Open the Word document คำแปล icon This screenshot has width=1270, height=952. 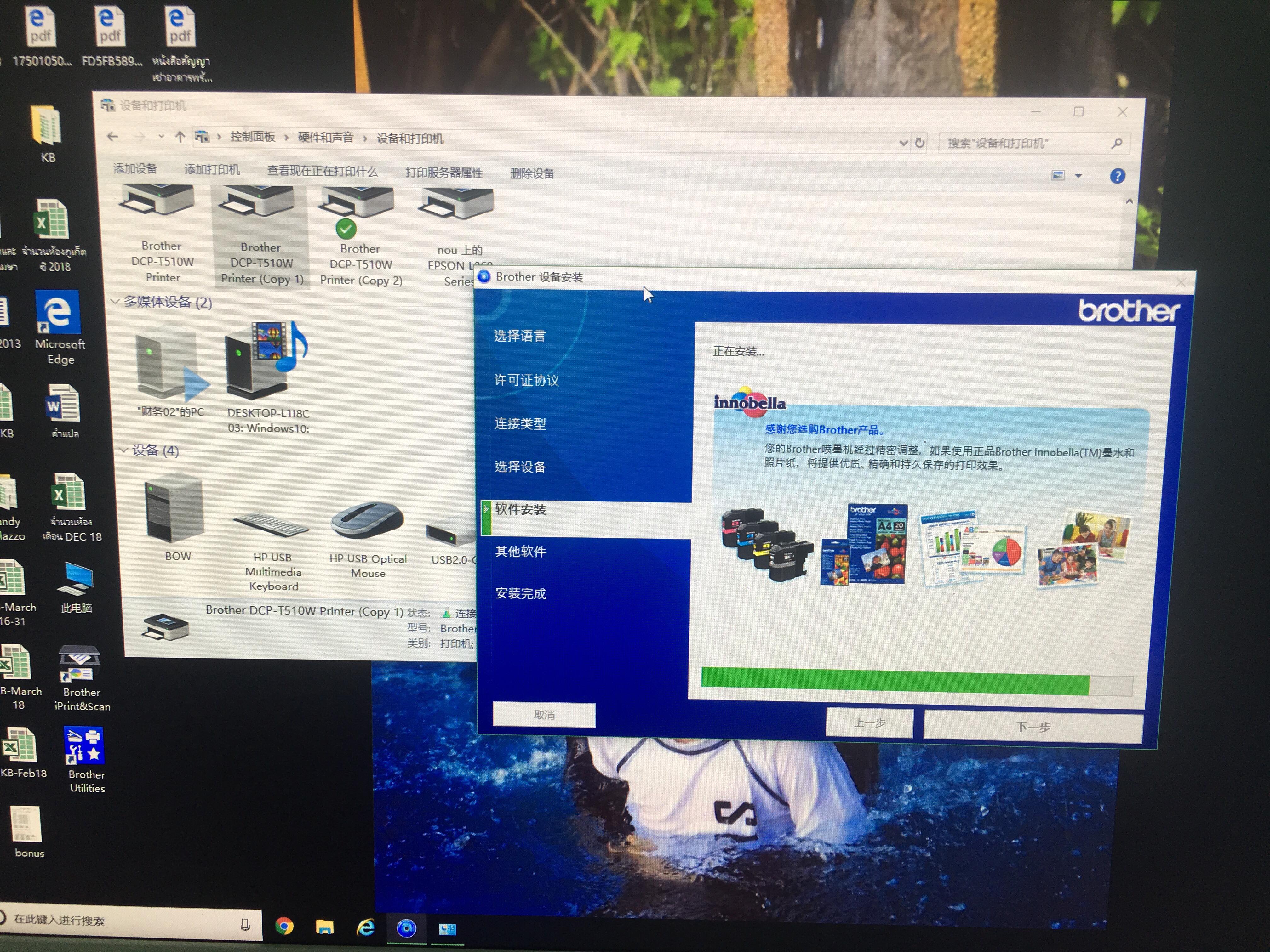click(63, 411)
